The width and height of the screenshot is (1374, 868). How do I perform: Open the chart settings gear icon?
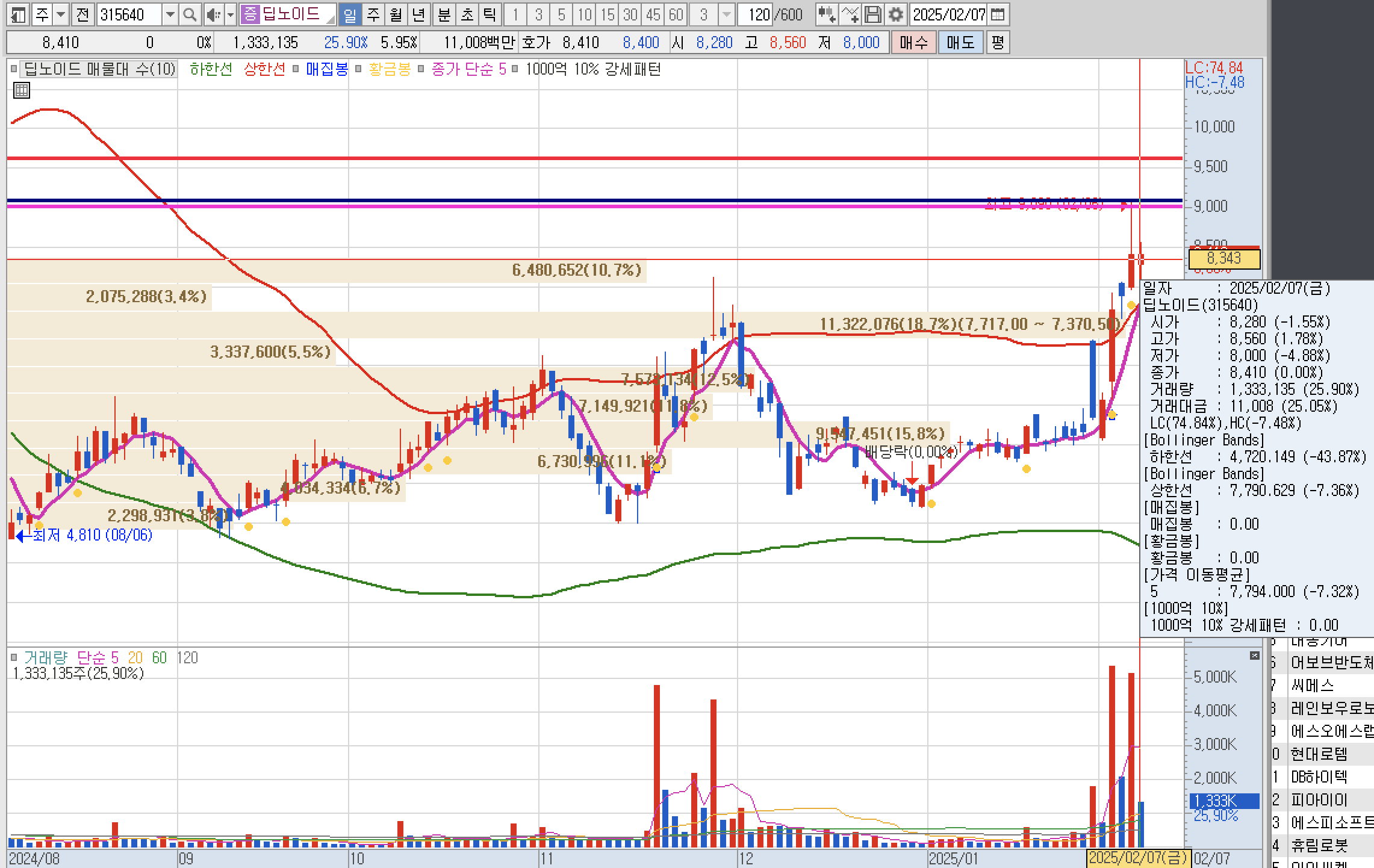coord(896,14)
